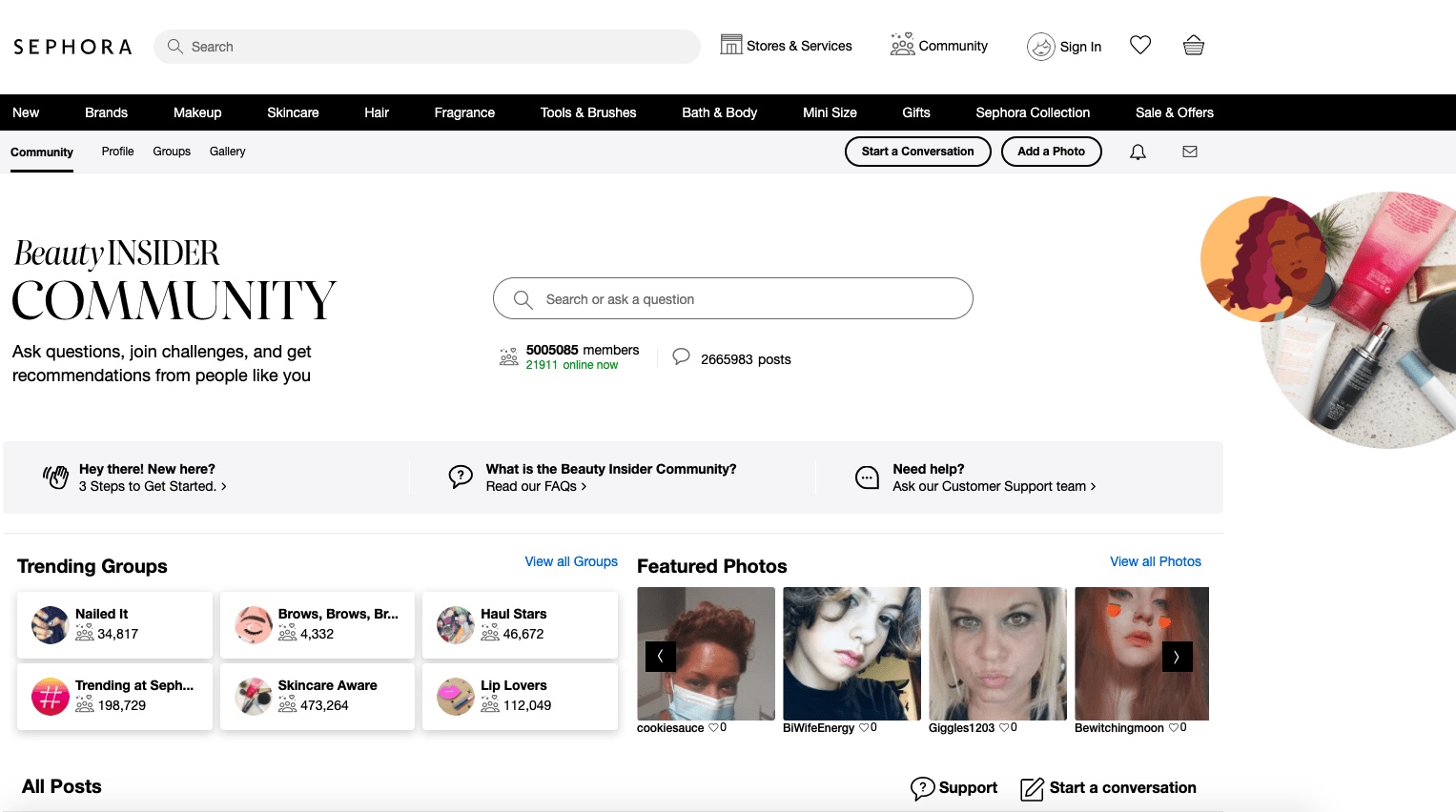Screen dimensions: 1456x812
Task: Open the Tools & Brushes menu
Action: (588, 112)
